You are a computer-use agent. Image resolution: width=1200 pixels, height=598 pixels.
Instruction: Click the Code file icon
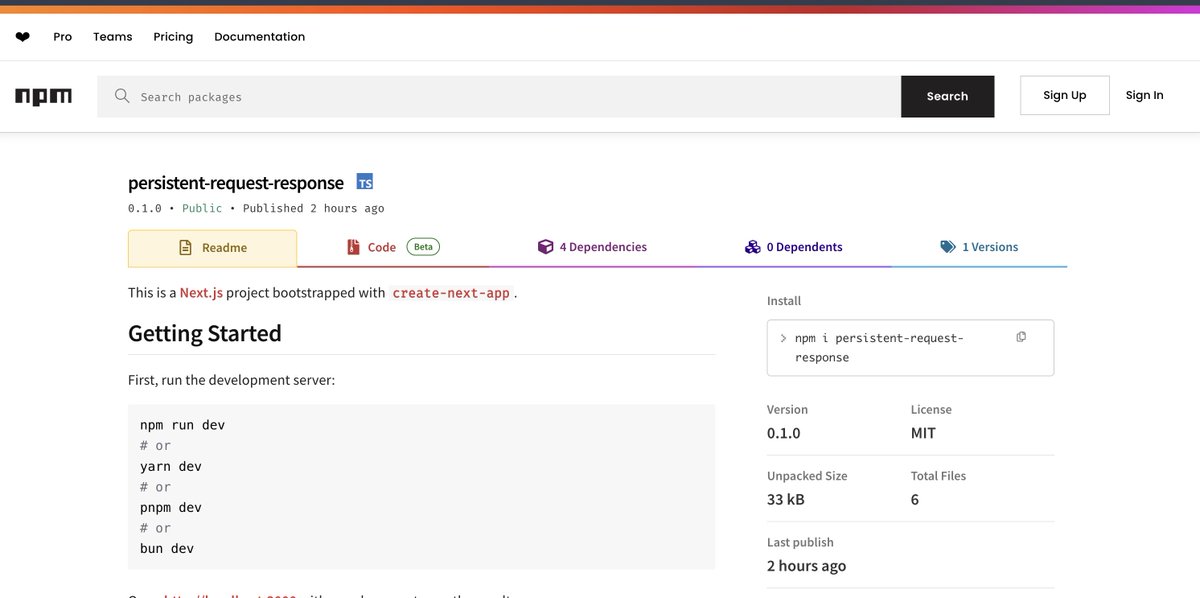click(x=352, y=247)
